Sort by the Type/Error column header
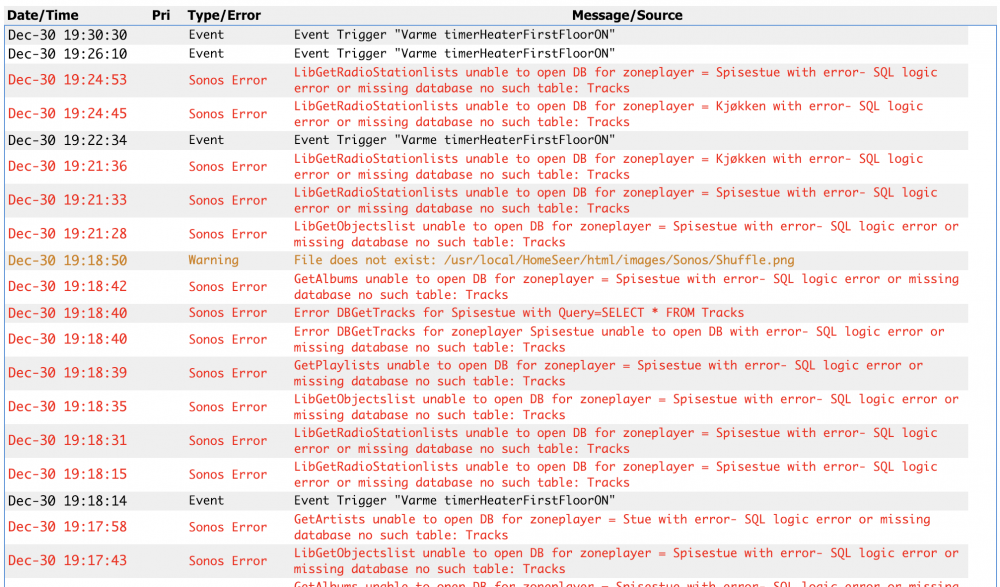The height and width of the screenshot is (587, 1000). (224, 16)
